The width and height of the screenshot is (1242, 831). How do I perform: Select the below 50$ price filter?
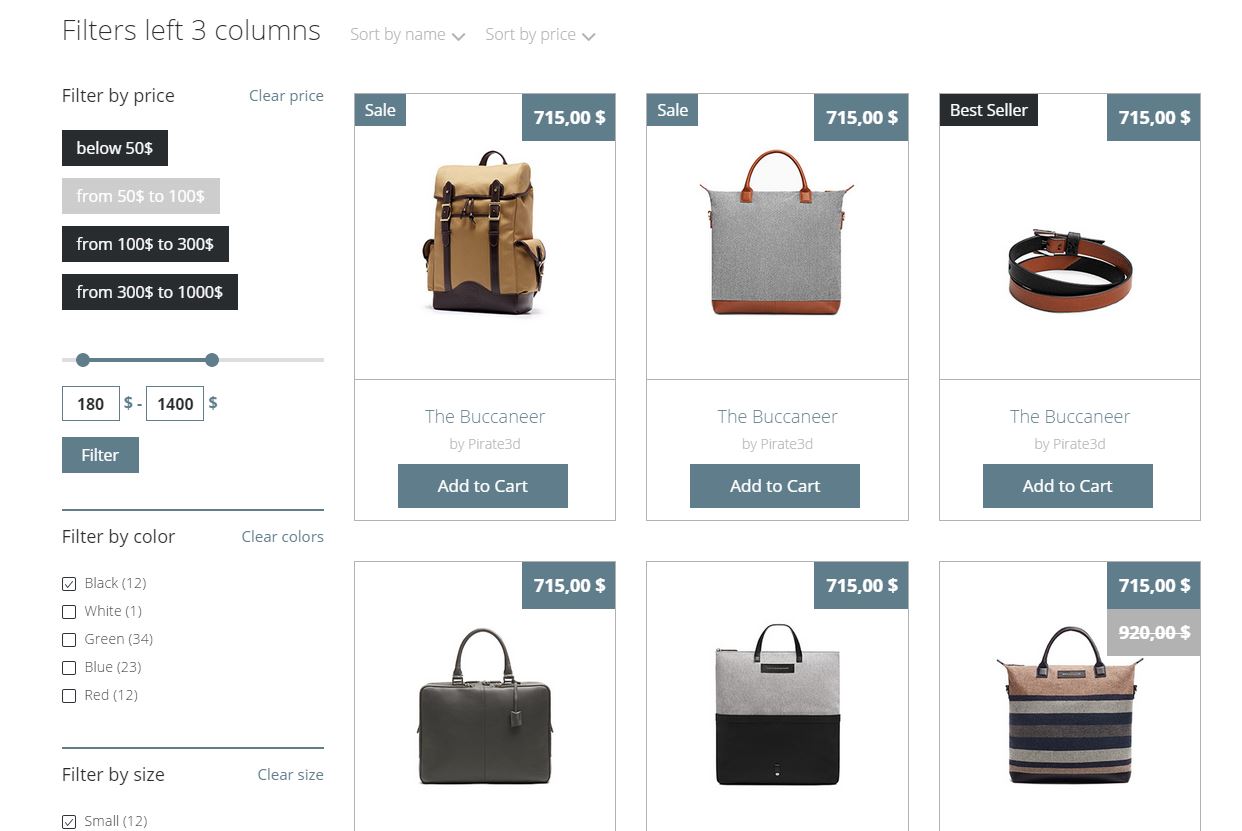(115, 148)
